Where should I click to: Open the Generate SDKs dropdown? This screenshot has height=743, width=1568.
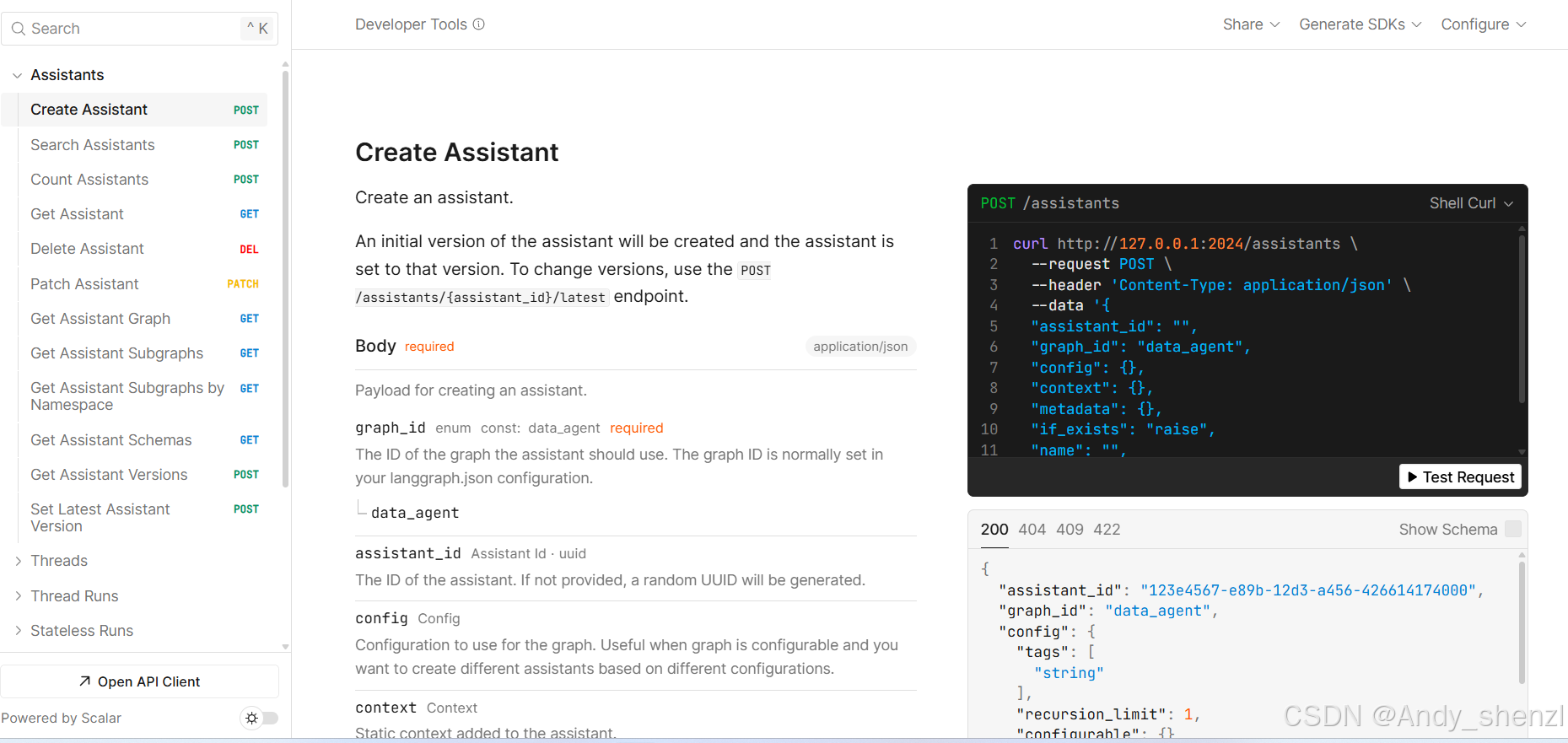point(1361,24)
